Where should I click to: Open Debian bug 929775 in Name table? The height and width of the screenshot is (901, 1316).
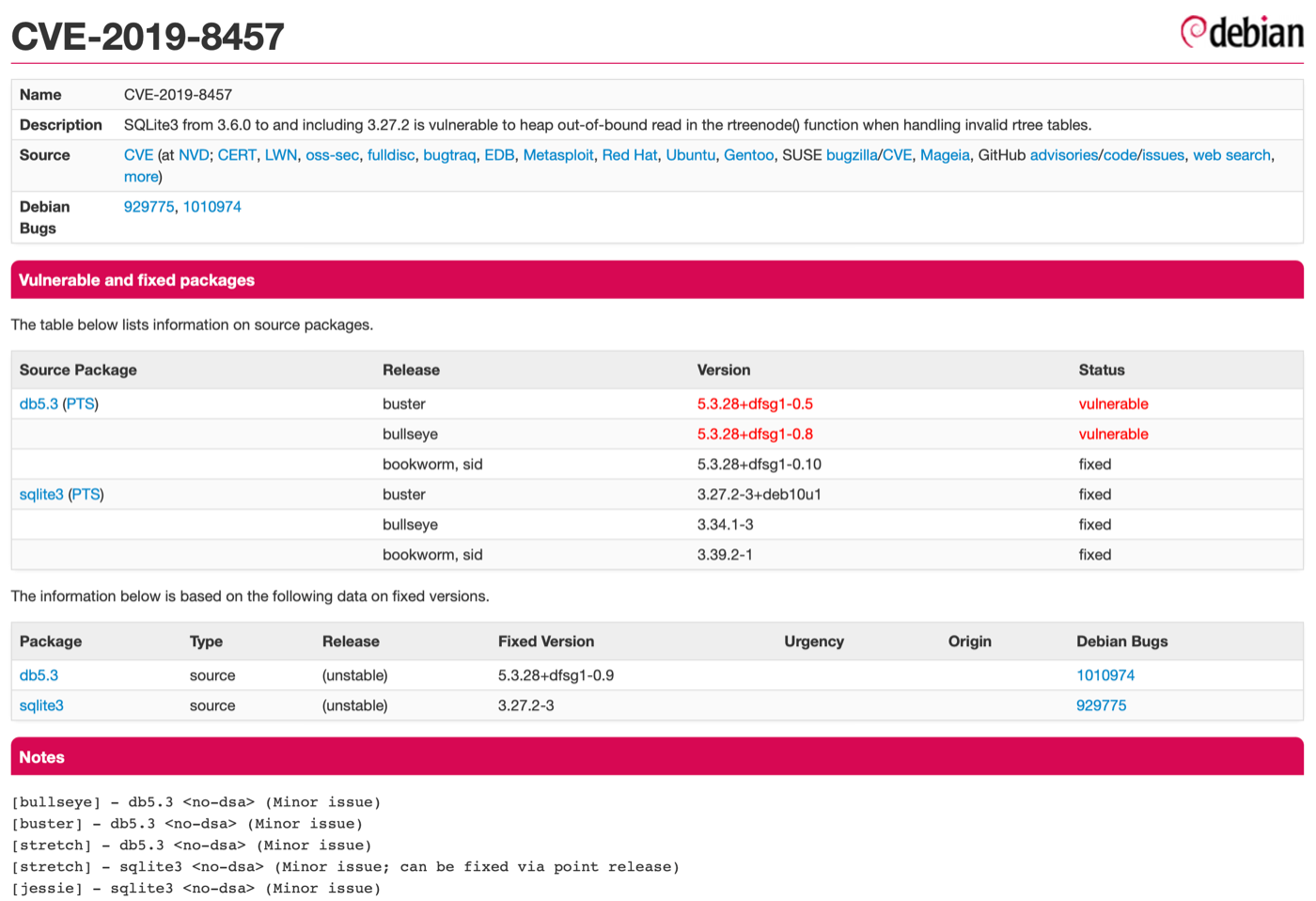pos(149,207)
